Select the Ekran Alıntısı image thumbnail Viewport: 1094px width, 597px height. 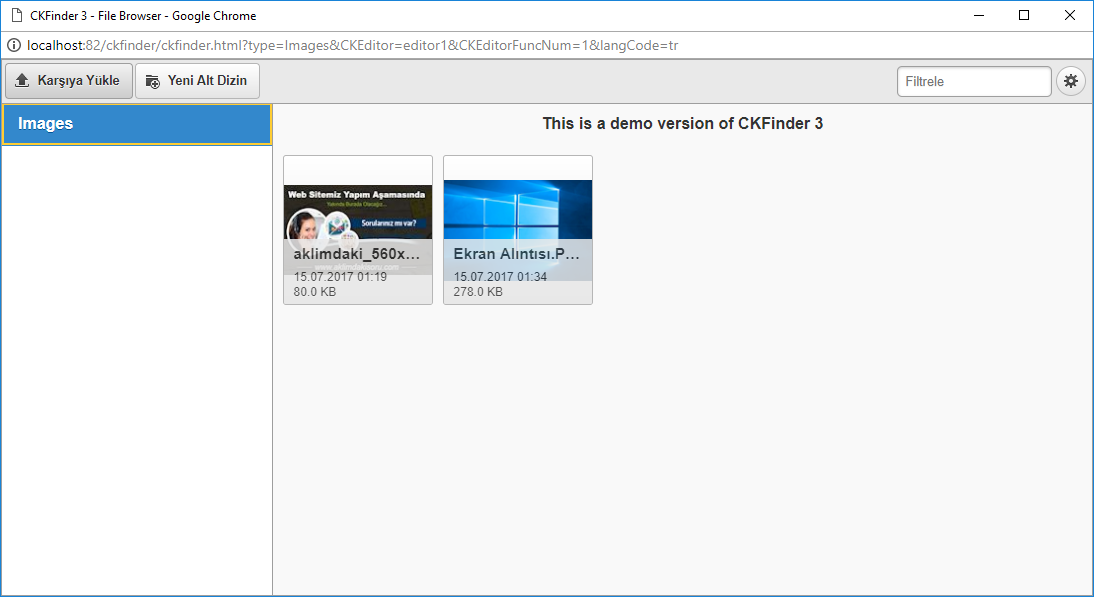click(518, 229)
